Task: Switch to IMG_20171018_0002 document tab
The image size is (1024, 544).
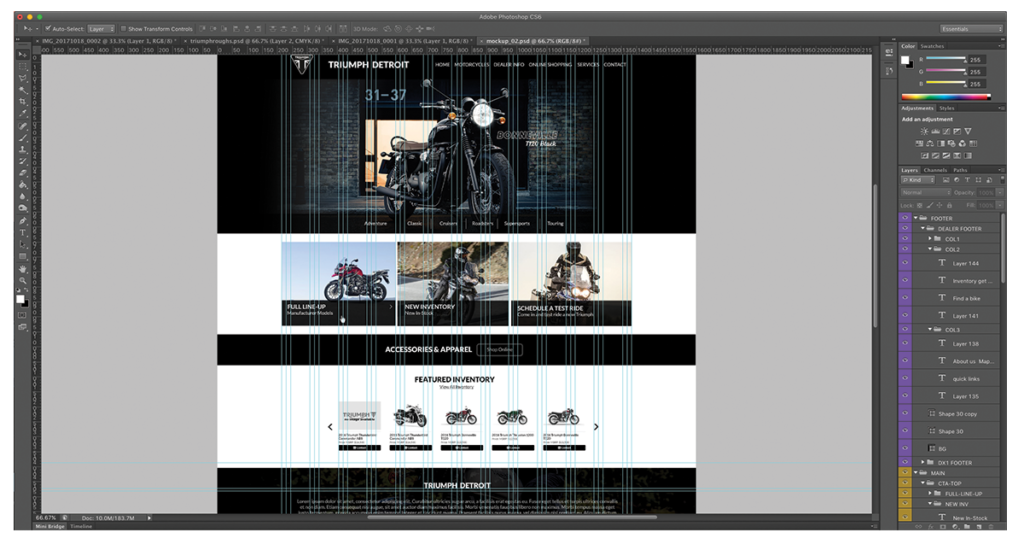Action: (x=108, y=41)
